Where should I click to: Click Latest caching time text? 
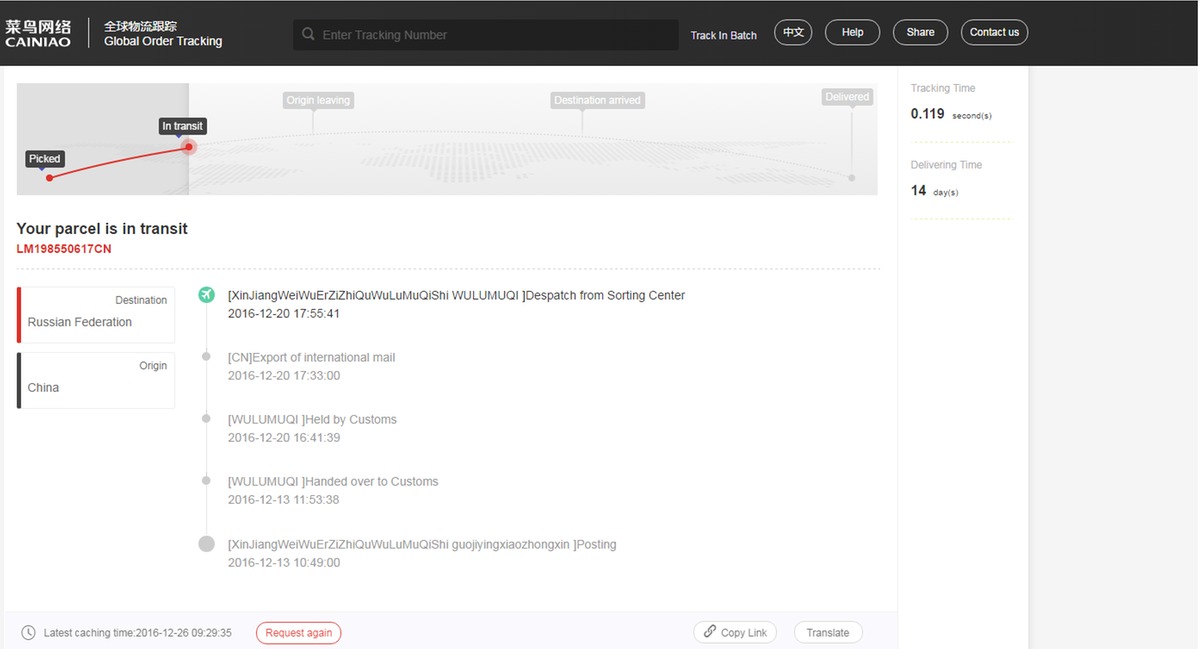pyautogui.click(x=137, y=633)
